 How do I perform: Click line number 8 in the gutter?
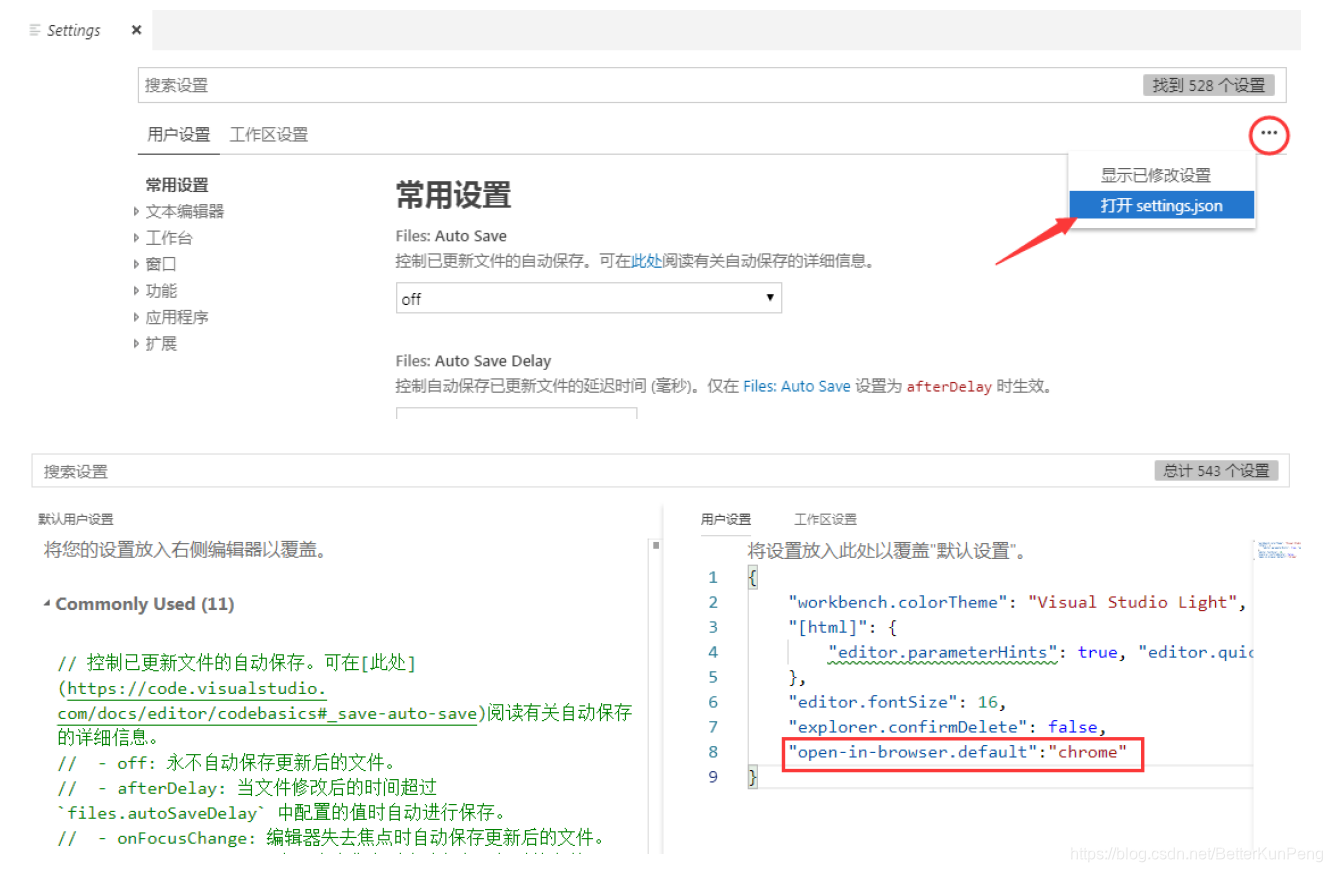coord(713,752)
